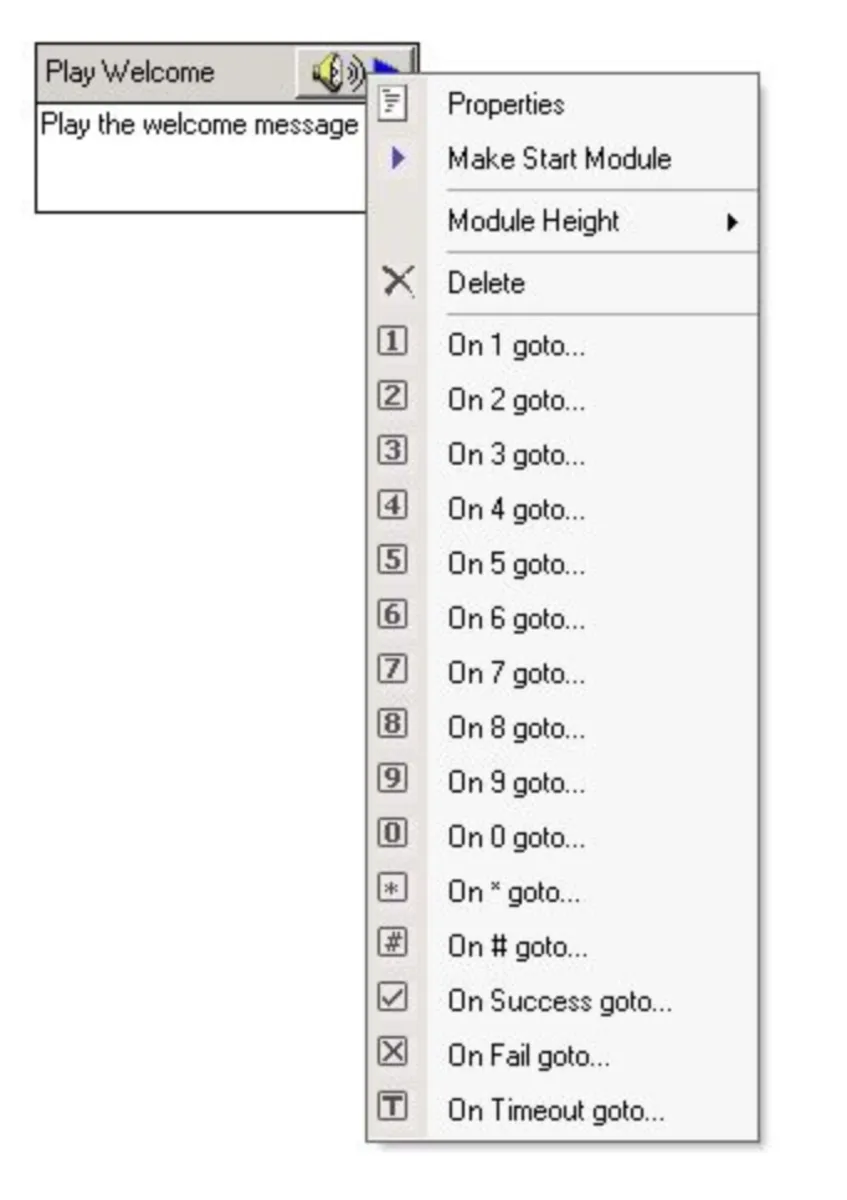Click the star key icon
Image resolution: width=847 pixels, height=1200 pixels.
[393, 888]
